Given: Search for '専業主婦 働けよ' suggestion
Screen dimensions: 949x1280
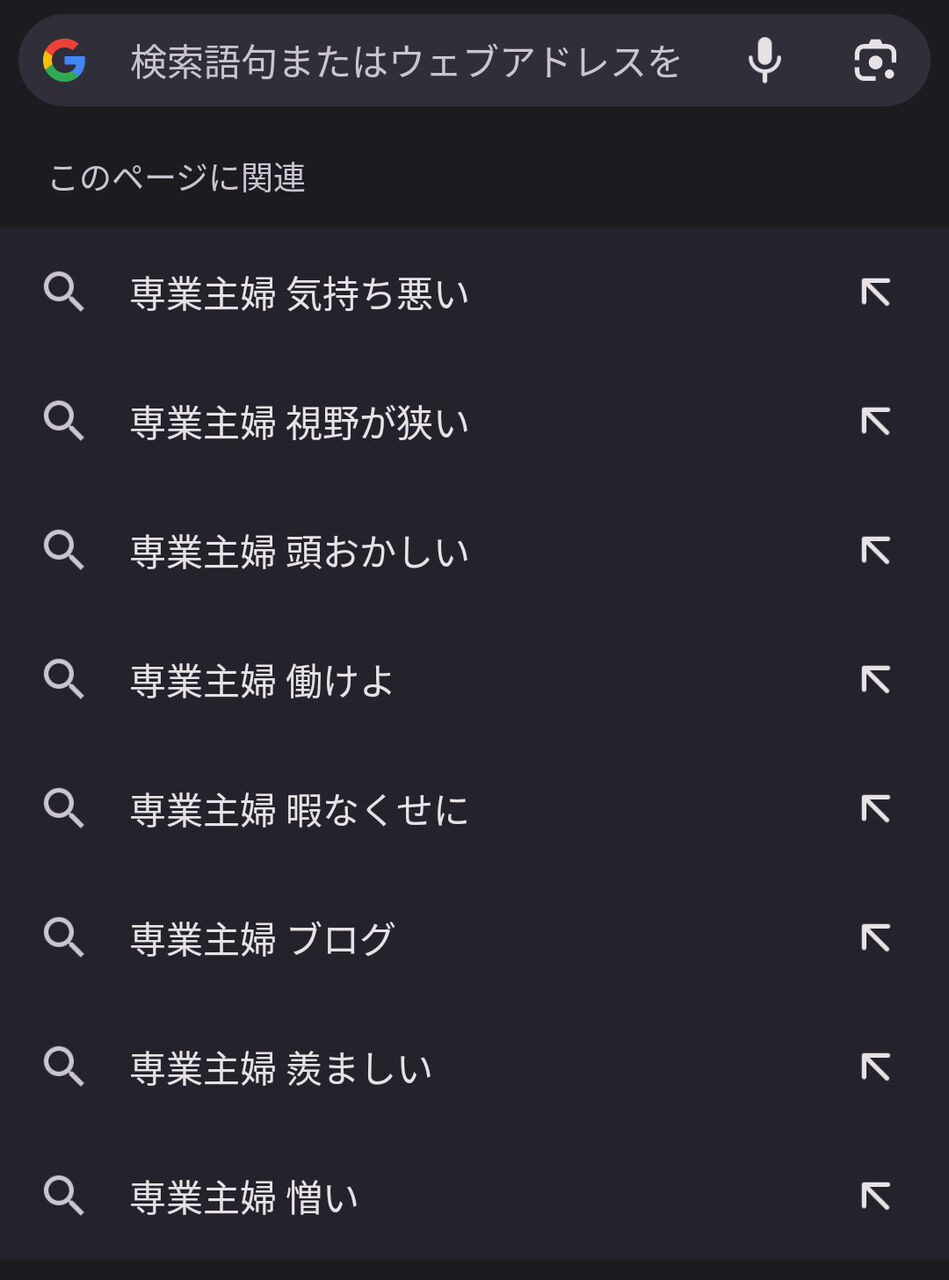Looking at the screenshot, I should (262, 681).
